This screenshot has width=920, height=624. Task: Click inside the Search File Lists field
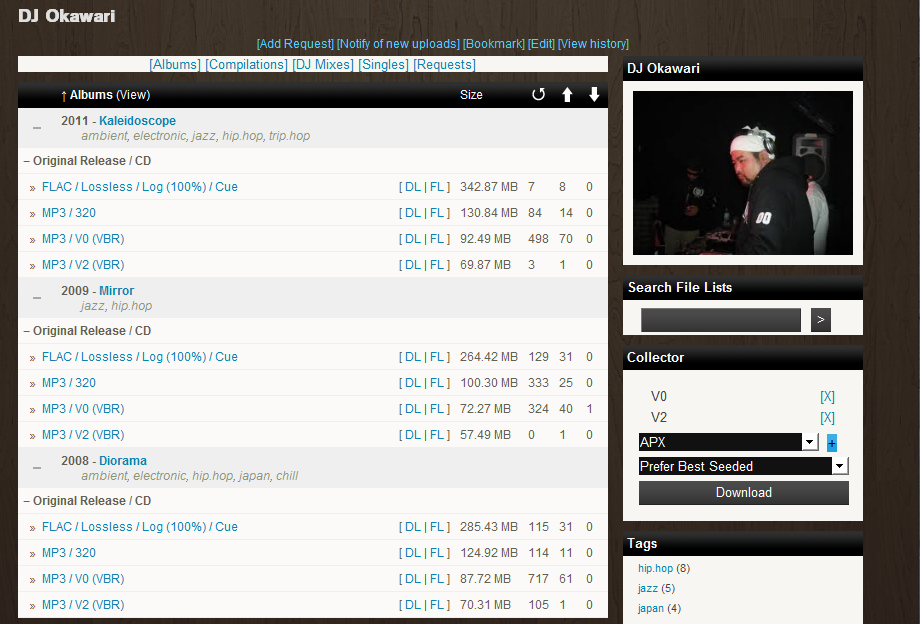(x=720, y=320)
